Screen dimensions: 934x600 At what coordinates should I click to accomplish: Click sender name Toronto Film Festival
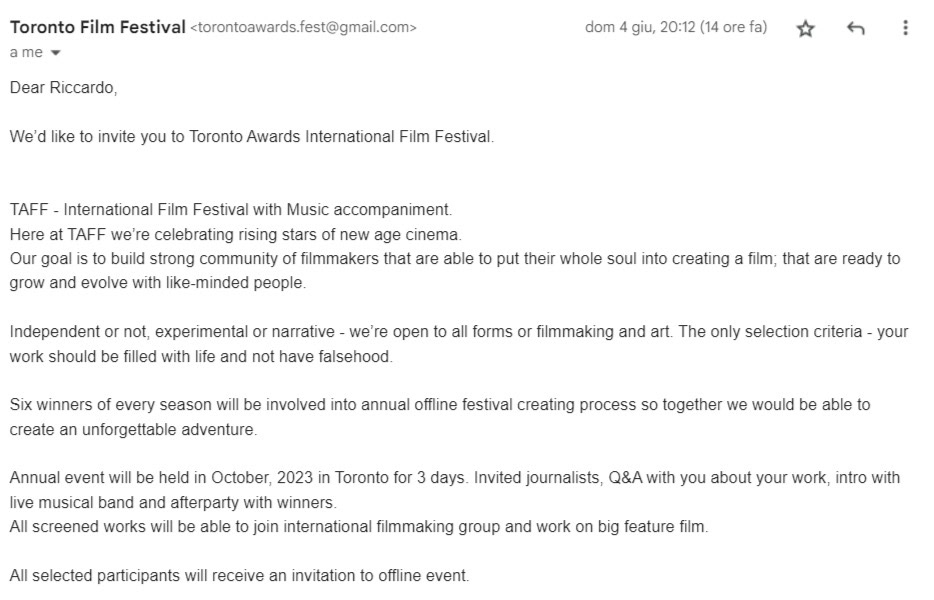coord(98,27)
